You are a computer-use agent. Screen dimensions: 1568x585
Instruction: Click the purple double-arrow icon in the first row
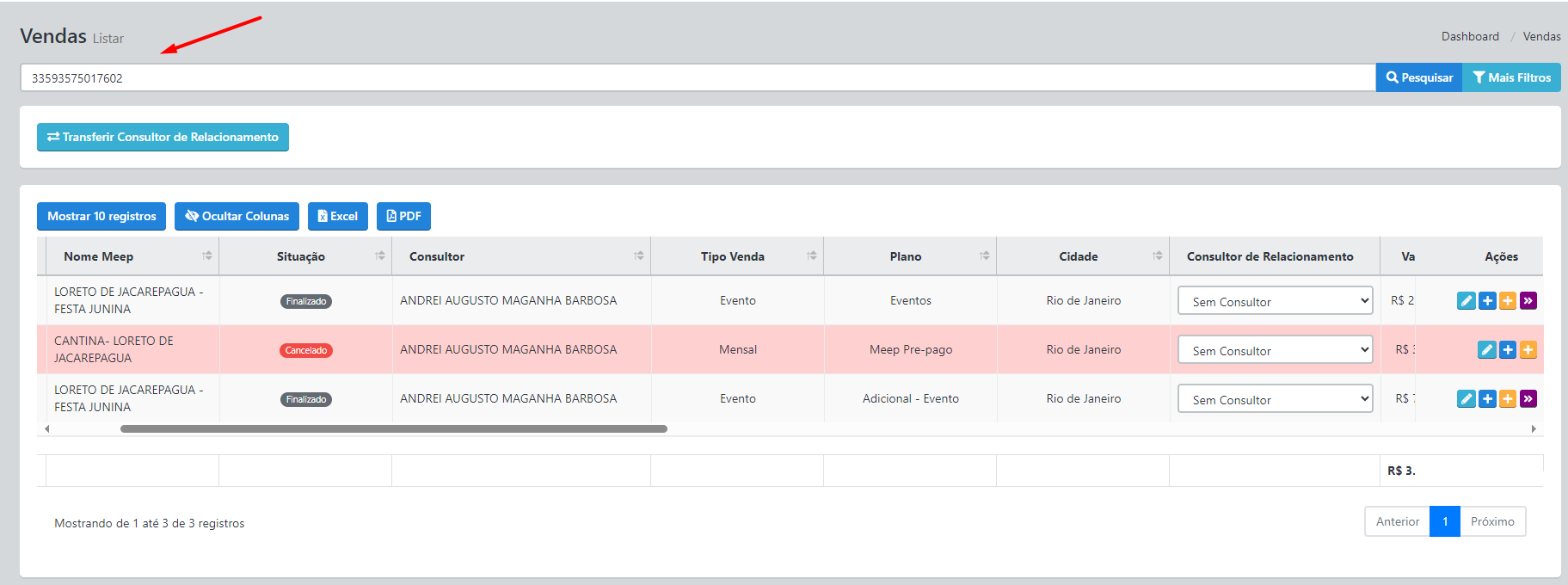tap(1528, 301)
